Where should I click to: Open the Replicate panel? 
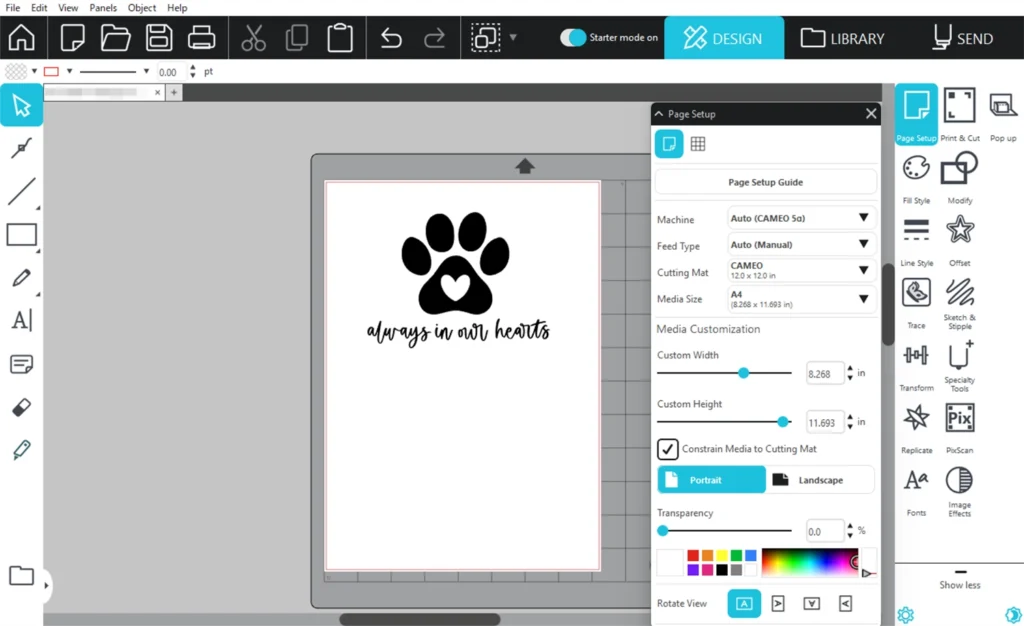(x=916, y=418)
